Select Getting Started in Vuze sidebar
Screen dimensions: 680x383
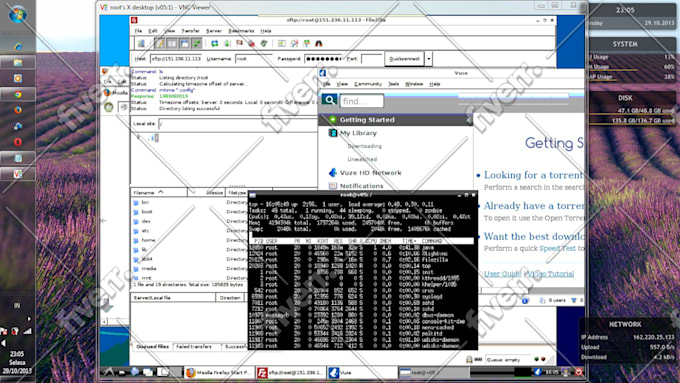(367, 120)
